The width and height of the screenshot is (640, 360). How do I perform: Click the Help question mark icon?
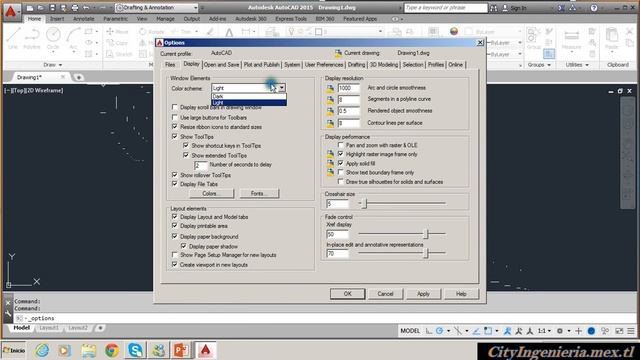(x=594, y=8)
